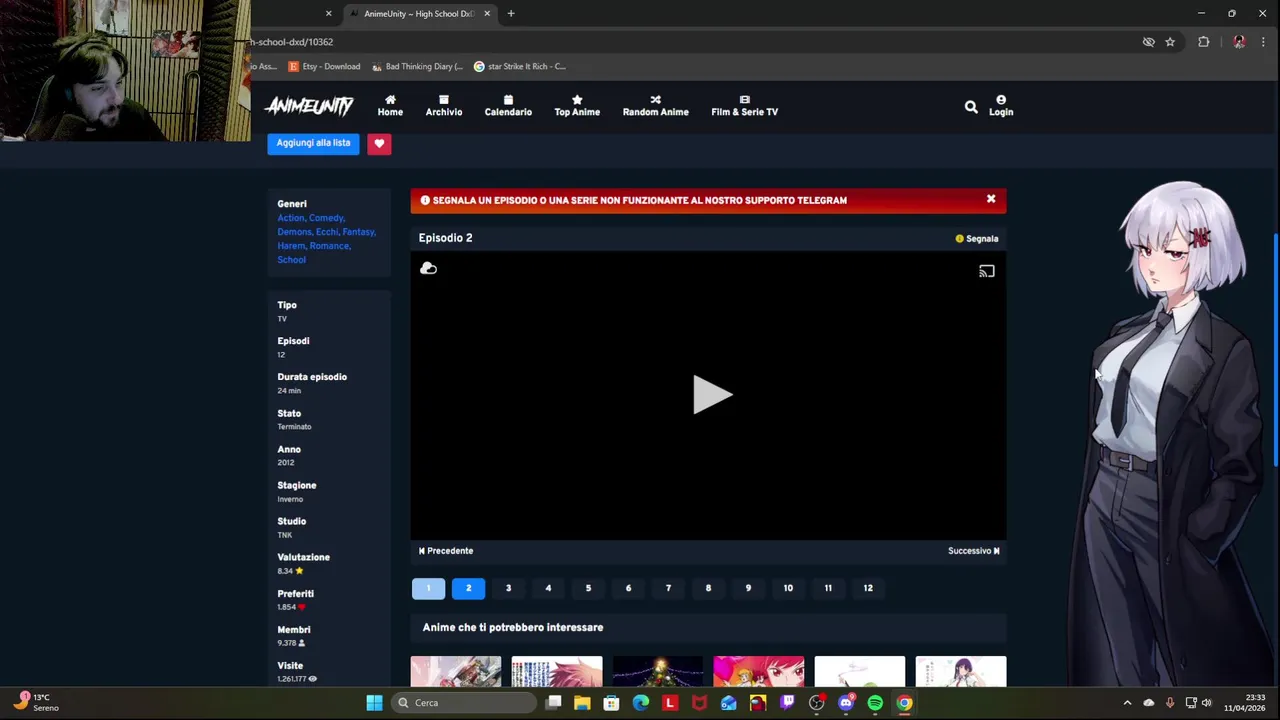Open the Chrome extensions puzzle icon

[x=1204, y=42]
